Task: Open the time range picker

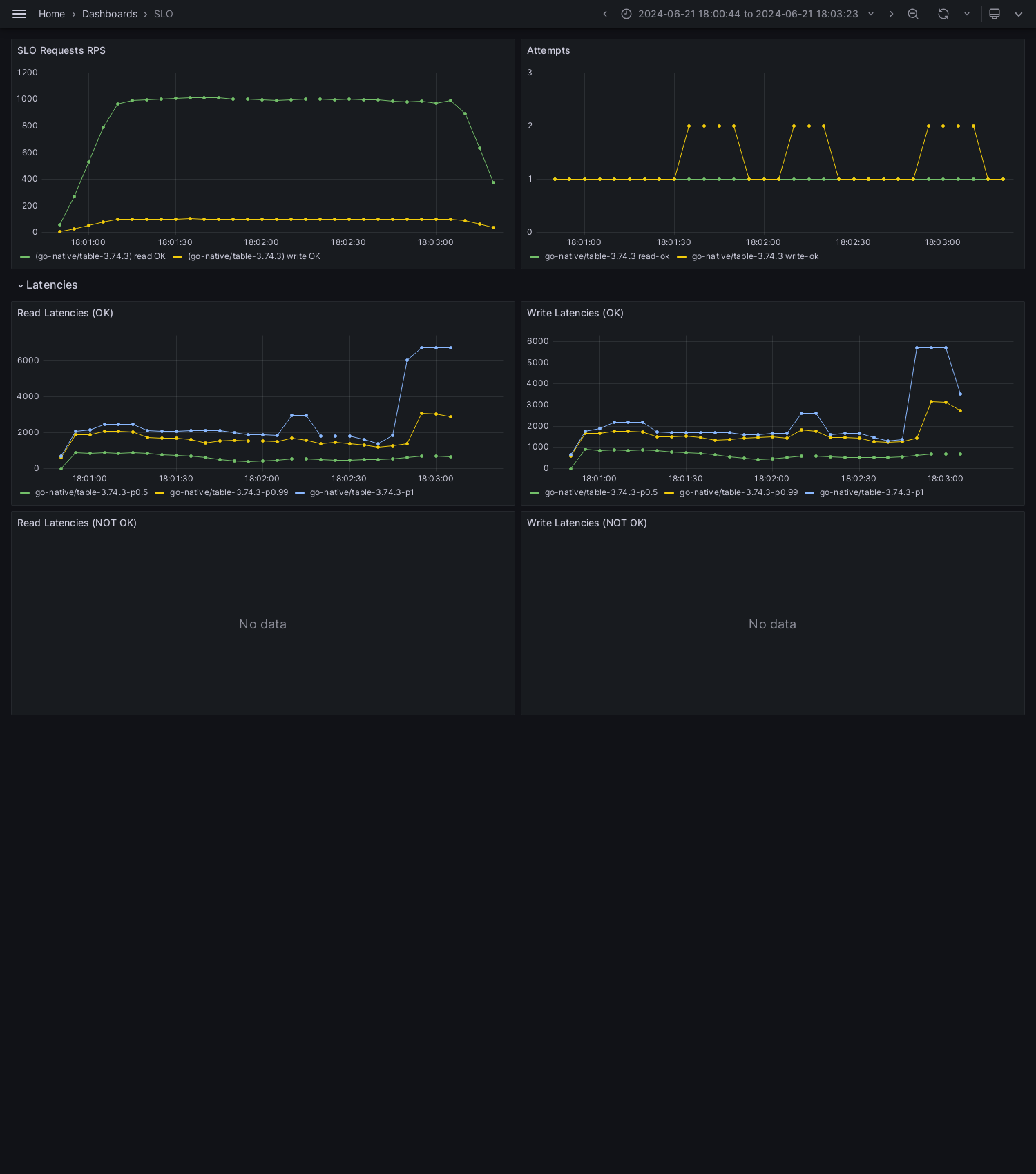Action: (748, 14)
